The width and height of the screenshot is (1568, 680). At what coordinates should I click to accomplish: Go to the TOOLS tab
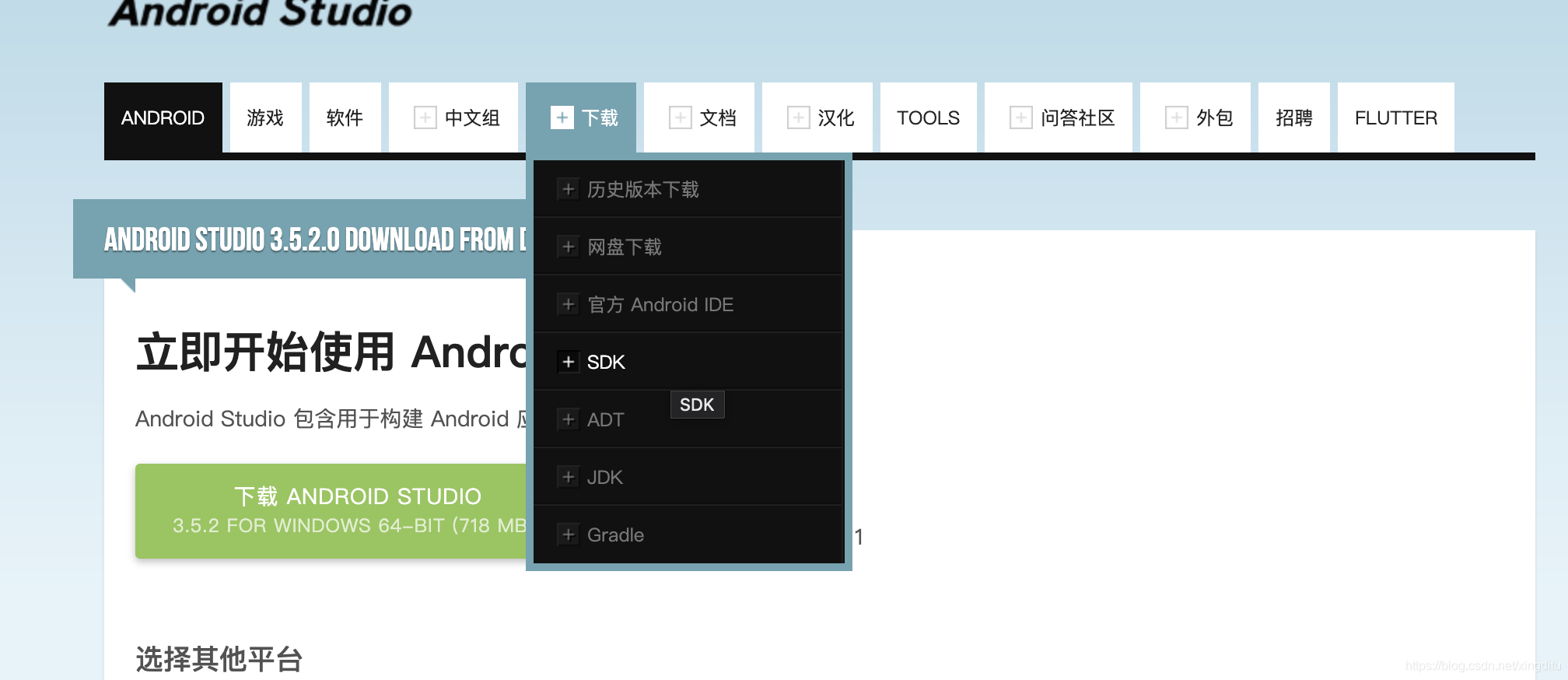coord(928,117)
